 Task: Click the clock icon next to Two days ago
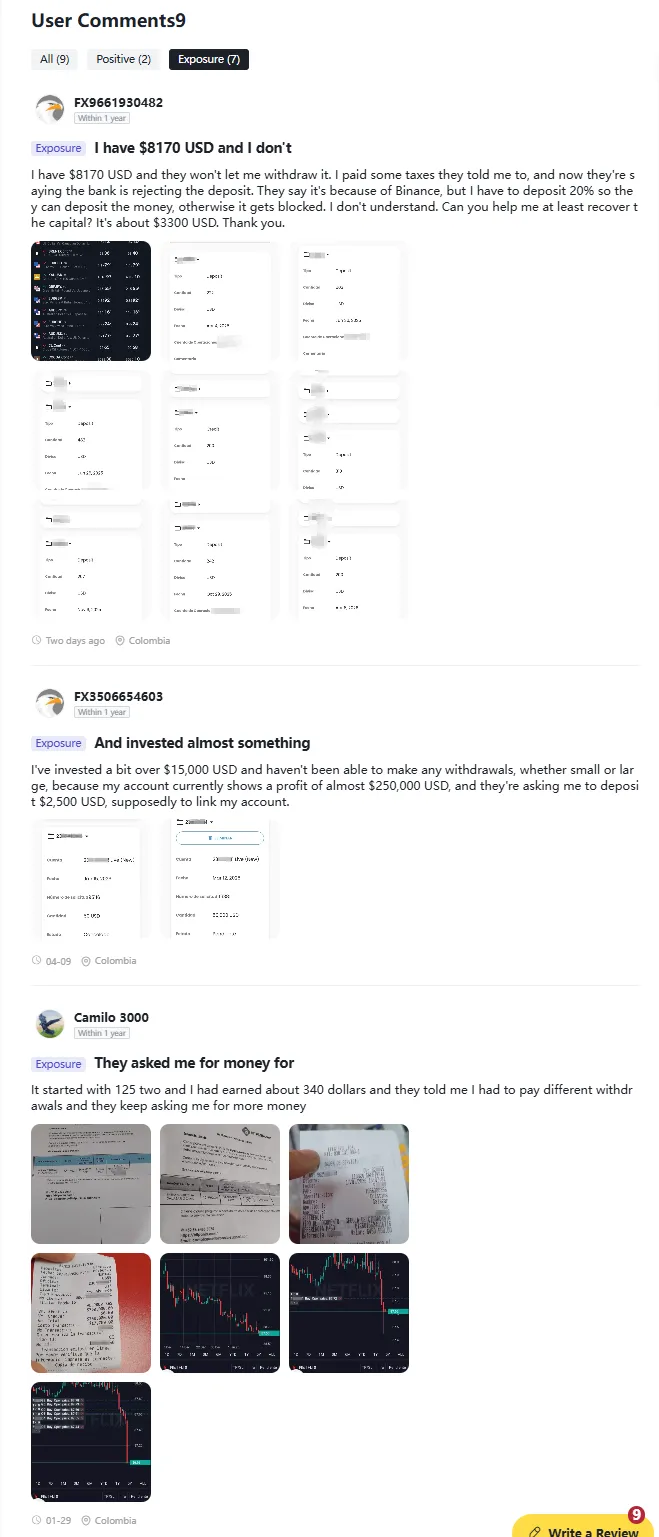pyautogui.click(x=37, y=640)
